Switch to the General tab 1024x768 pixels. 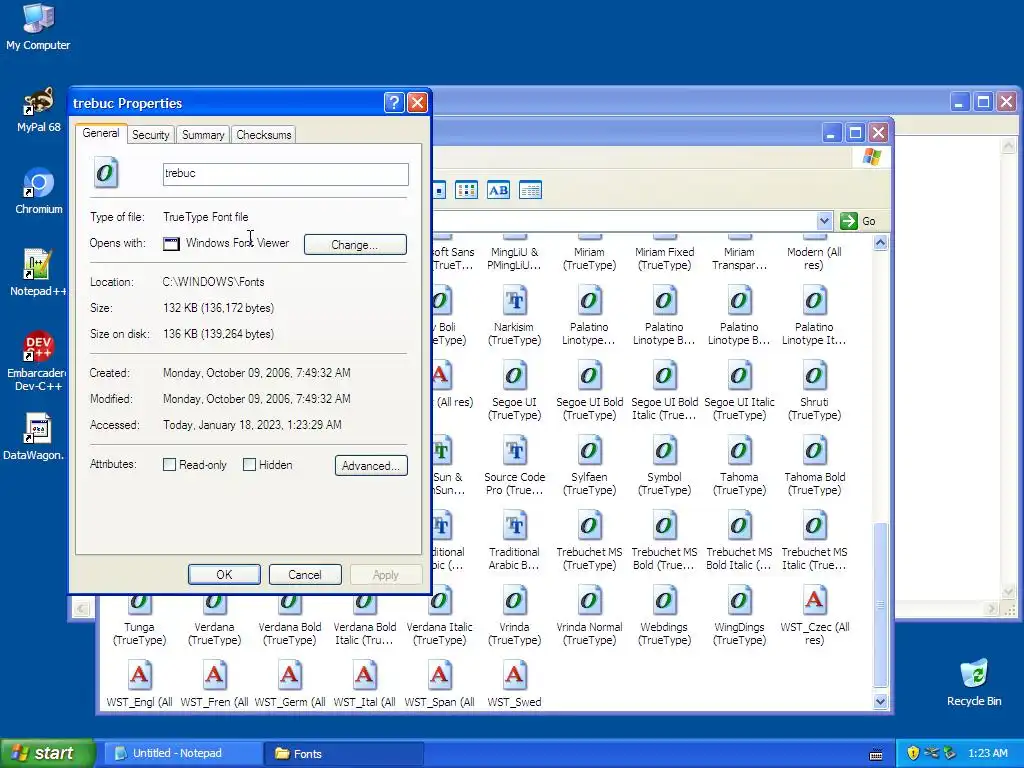click(100, 133)
